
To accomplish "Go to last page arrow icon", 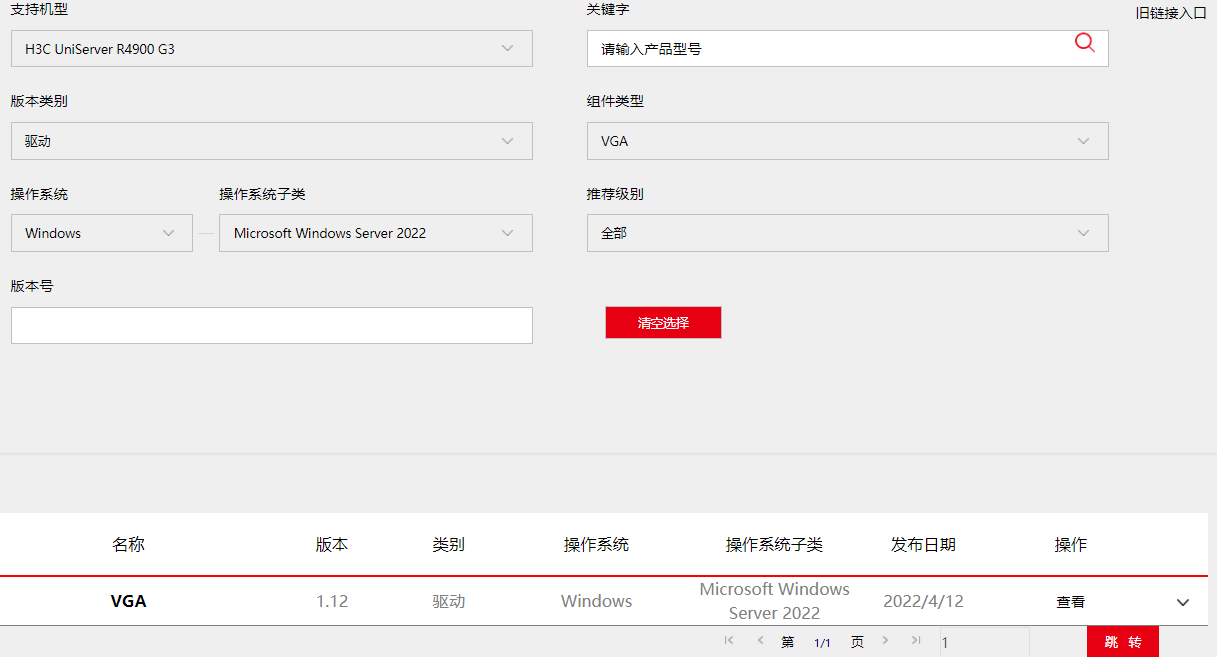I will pyautogui.click(x=915, y=640).
